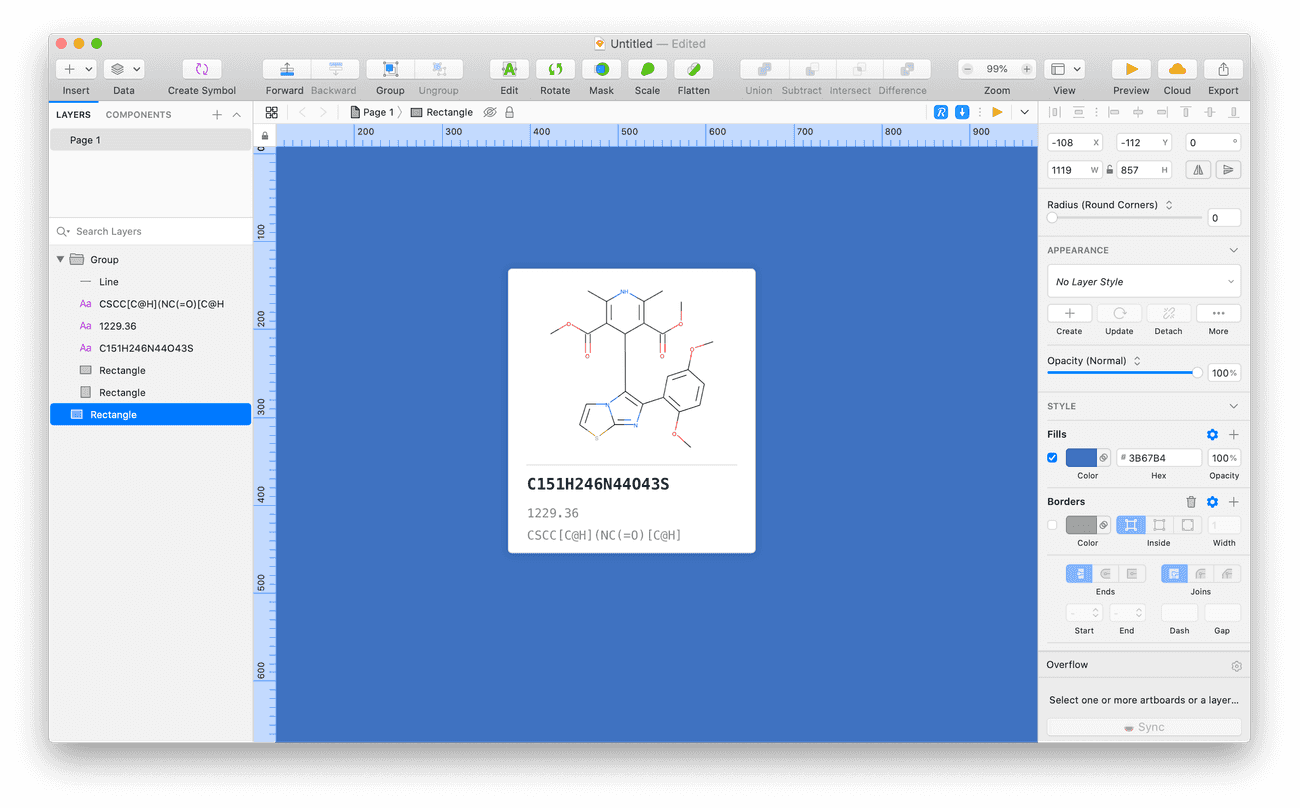Collapse the Appearance section chevron
The image size is (1300, 808).
point(1233,250)
